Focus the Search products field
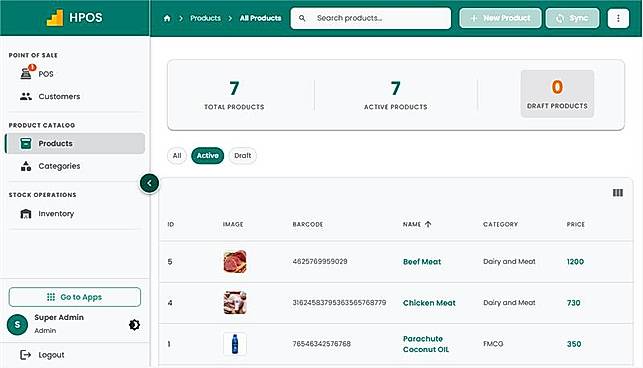Viewport: 643px width, 368px height. tap(371, 18)
